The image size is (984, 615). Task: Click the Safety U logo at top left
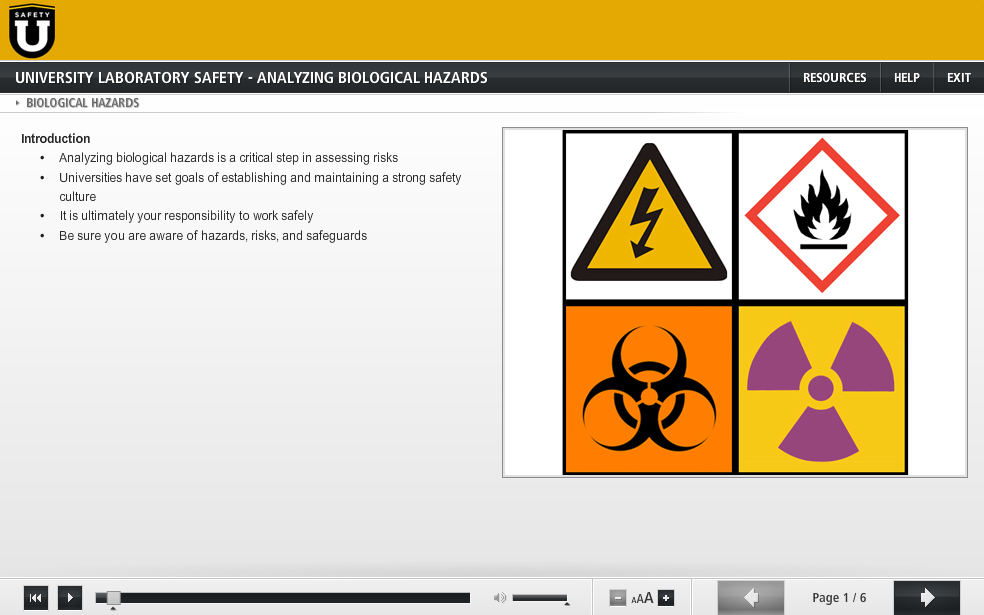pos(31,30)
